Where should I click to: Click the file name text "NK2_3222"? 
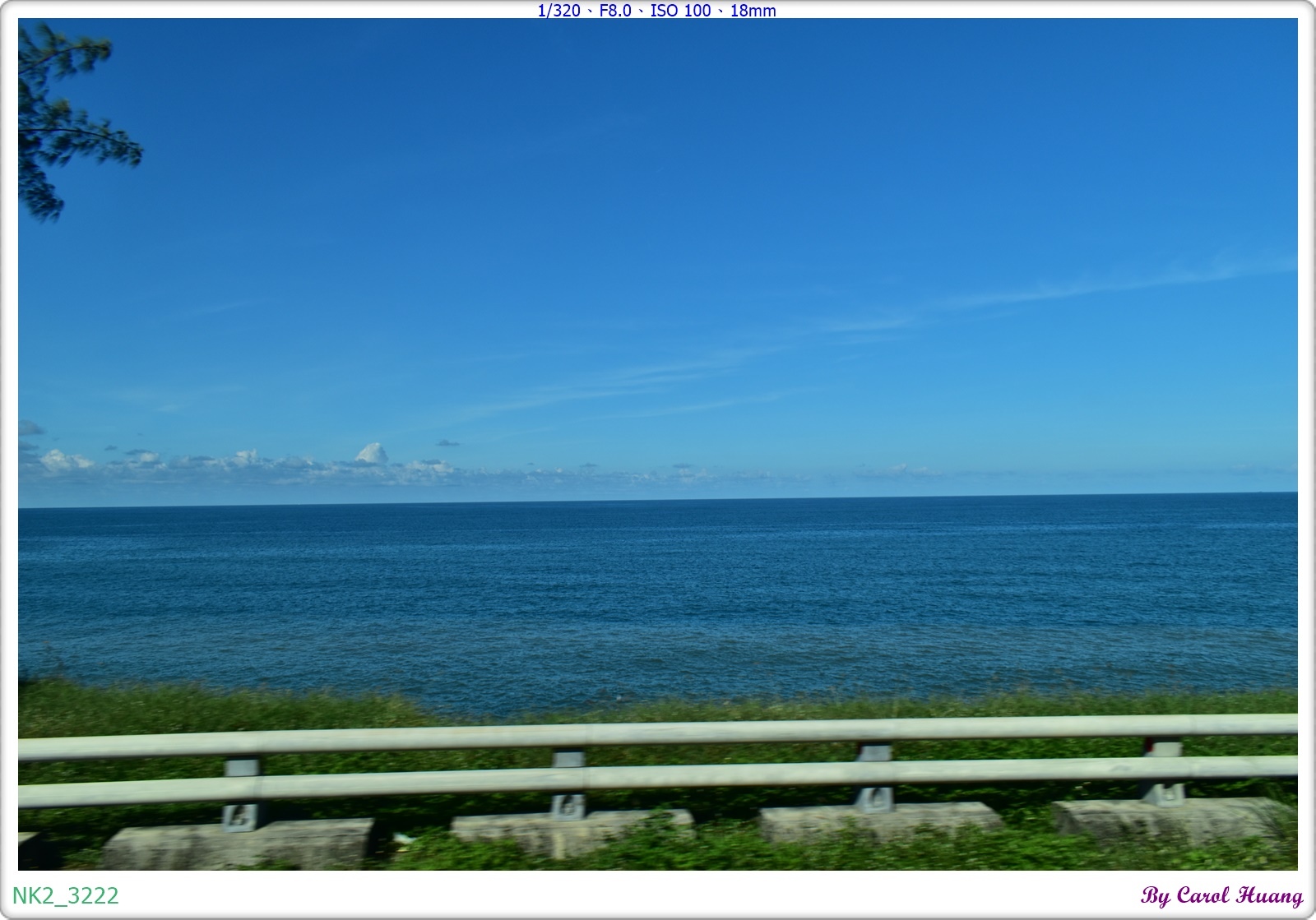click(66, 895)
